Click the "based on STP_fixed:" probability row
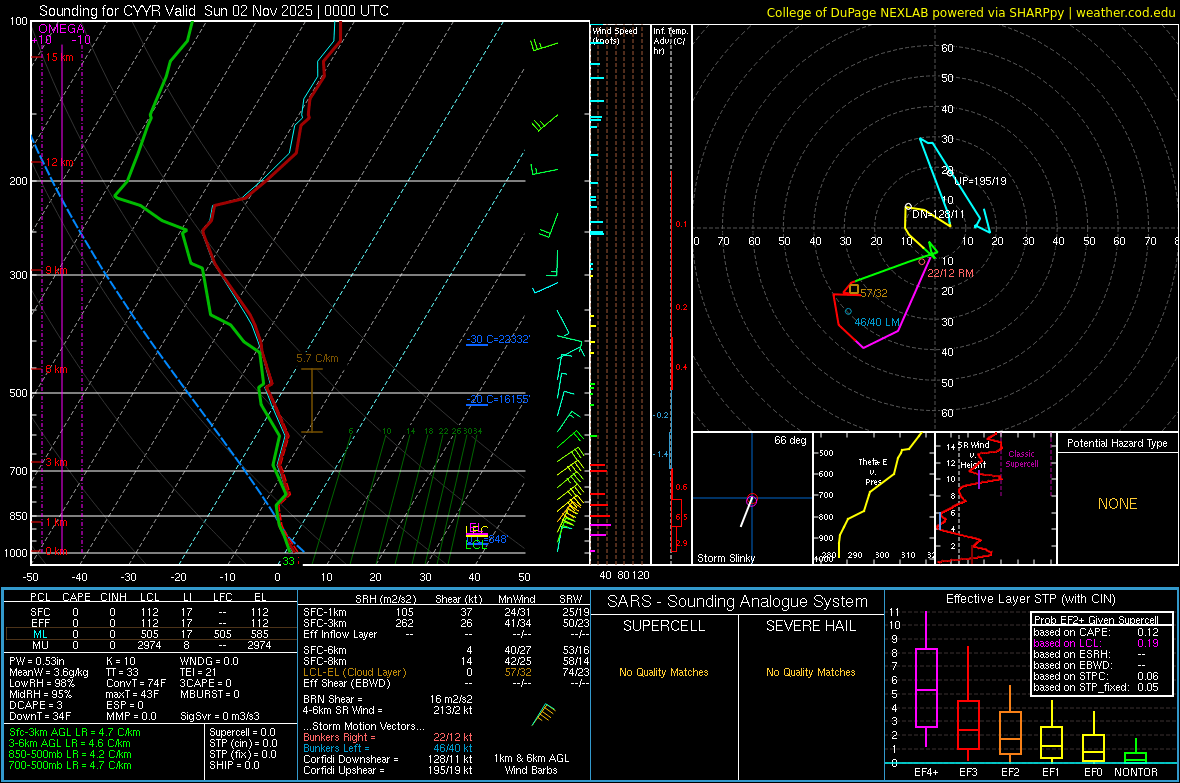Viewport: 1180px width, 783px height. coord(1096,687)
